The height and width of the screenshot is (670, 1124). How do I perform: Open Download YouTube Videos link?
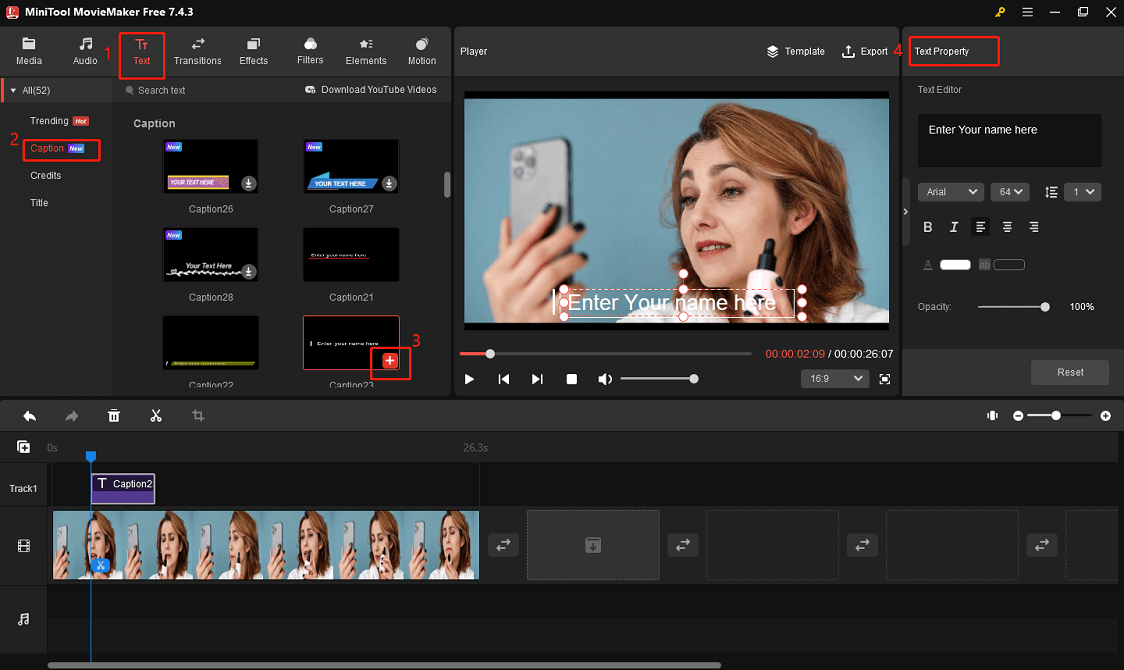[x=371, y=90]
